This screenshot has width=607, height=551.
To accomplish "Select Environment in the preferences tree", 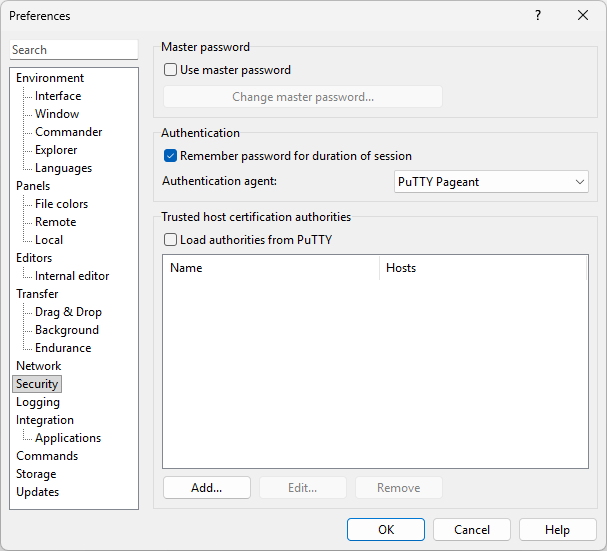I will point(50,78).
